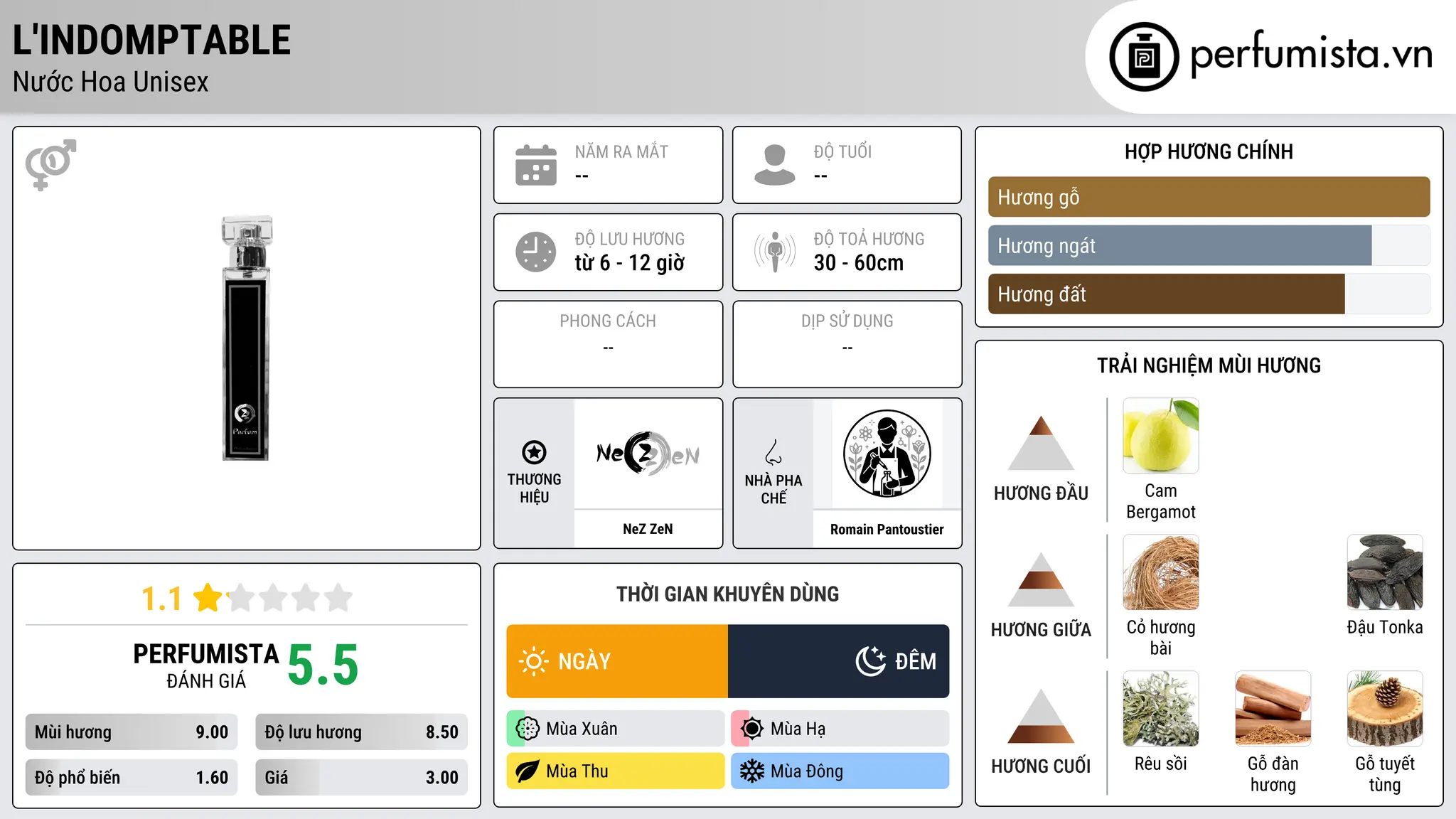Click the green 5.5 Perfumista score
Image resolution: width=1456 pixels, height=819 pixels.
[323, 665]
